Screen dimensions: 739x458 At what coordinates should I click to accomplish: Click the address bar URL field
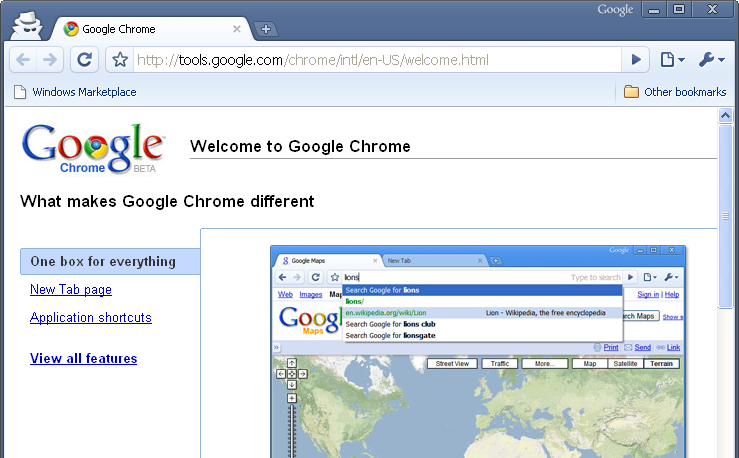[x=377, y=60]
